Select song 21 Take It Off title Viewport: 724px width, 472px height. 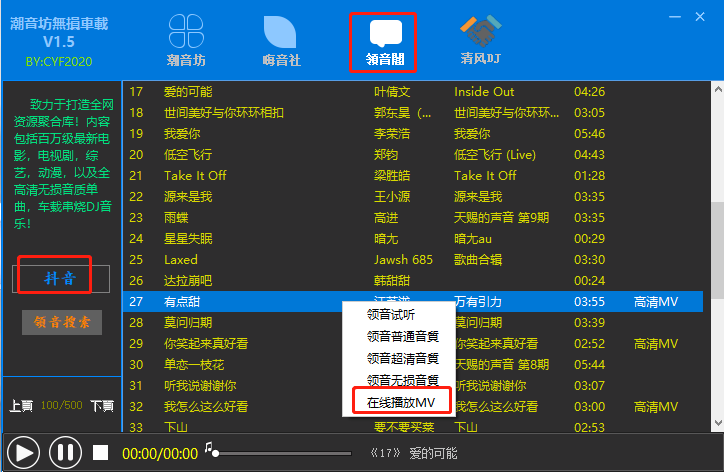pyautogui.click(x=195, y=175)
